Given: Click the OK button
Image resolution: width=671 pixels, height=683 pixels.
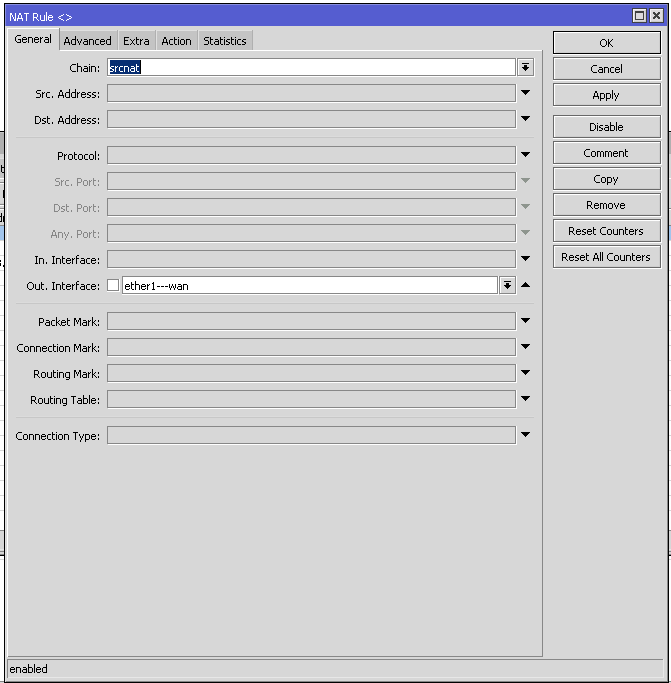Looking at the screenshot, I should click(x=606, y=43).
